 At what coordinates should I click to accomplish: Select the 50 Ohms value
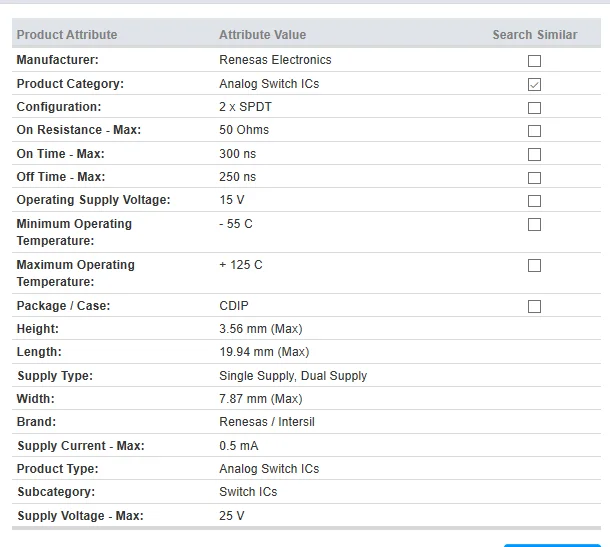[244, 130]
